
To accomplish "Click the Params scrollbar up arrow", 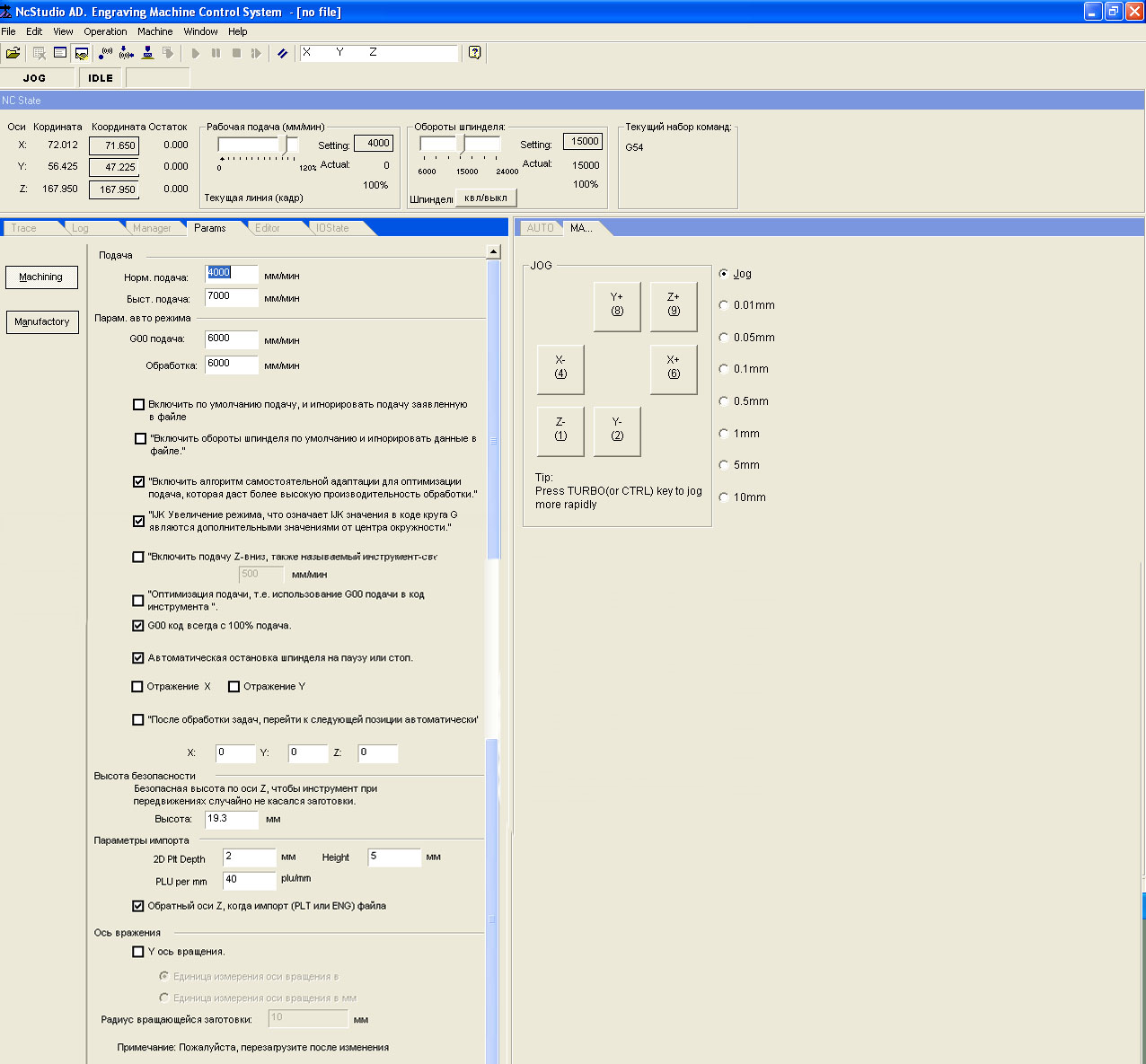I will click(492, 252).
